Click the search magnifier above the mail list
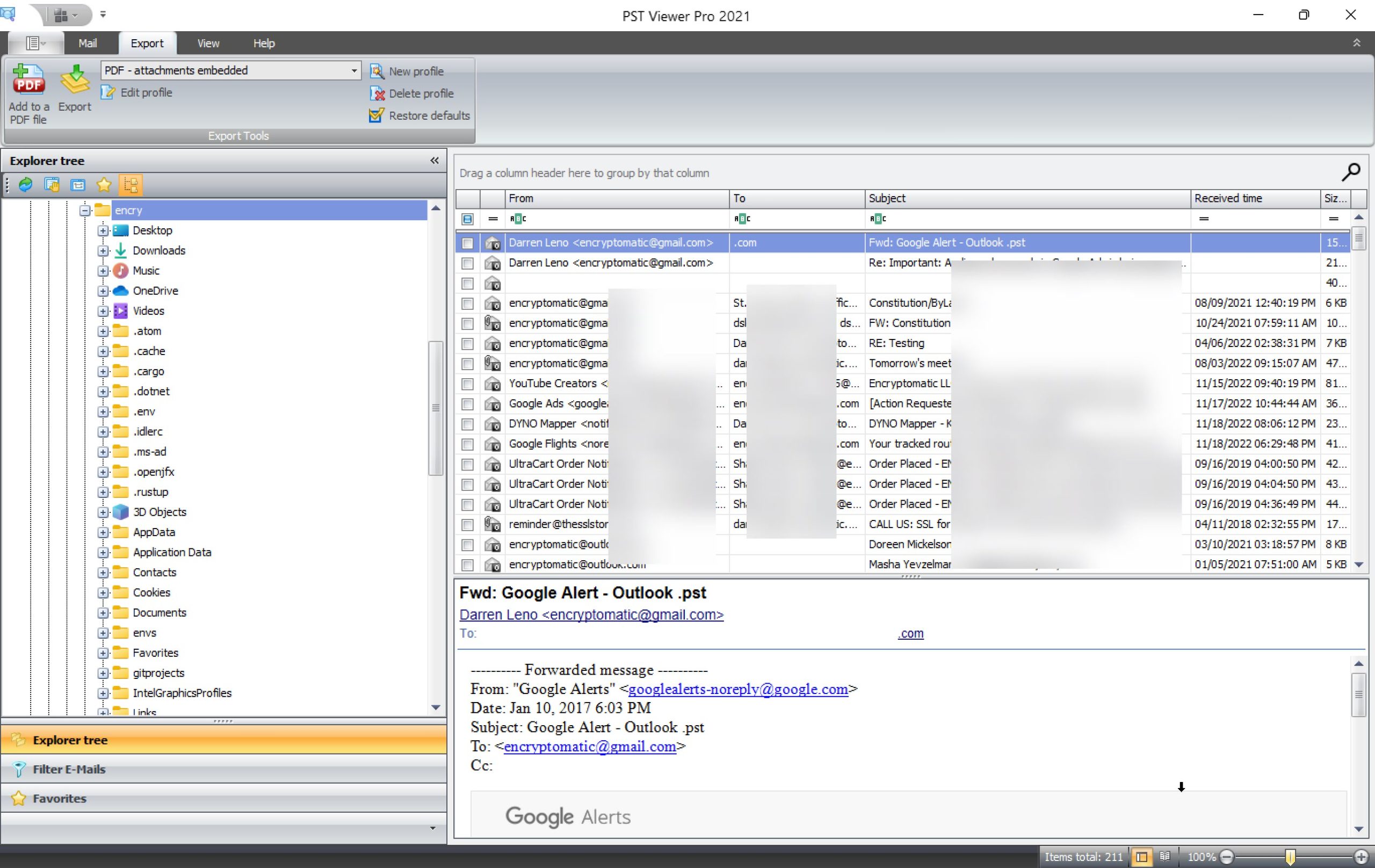 [x=1350, y=171]
